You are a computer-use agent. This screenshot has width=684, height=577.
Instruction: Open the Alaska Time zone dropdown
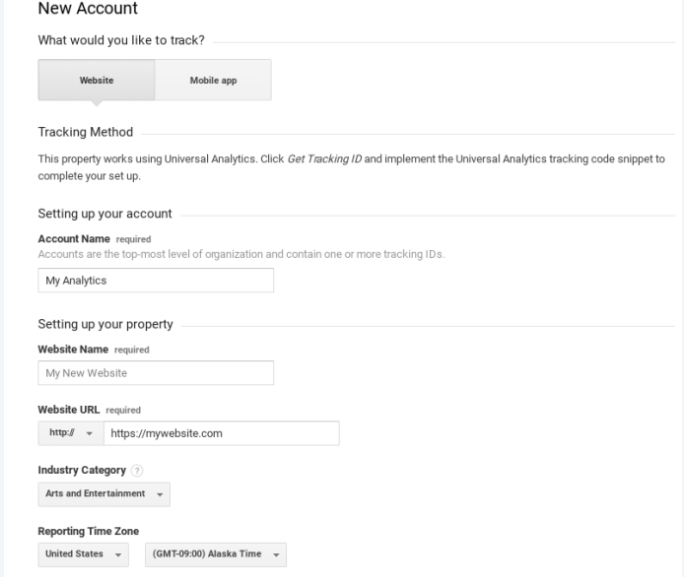pos(216,555)
